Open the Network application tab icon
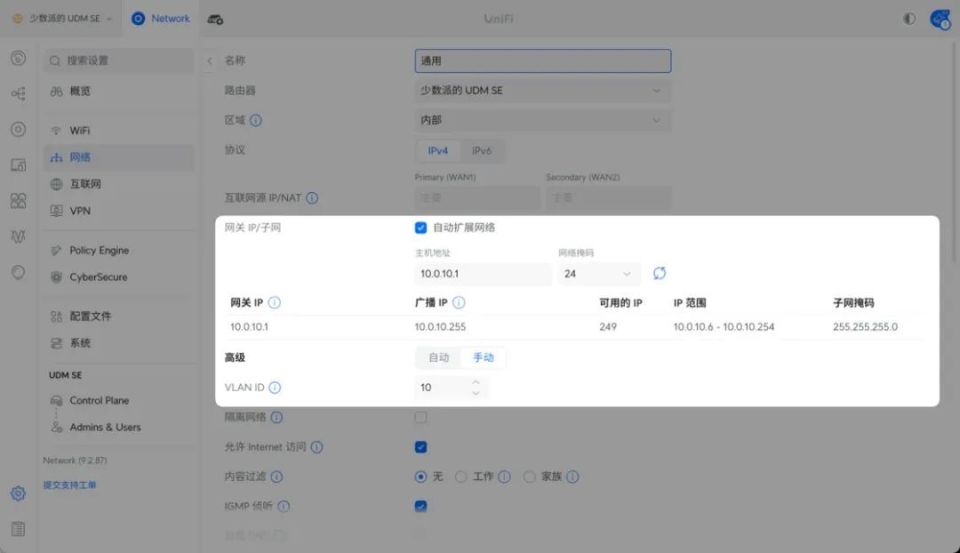Image resolution: width=960 pixels, height=553 pixels. coord(138,19)
